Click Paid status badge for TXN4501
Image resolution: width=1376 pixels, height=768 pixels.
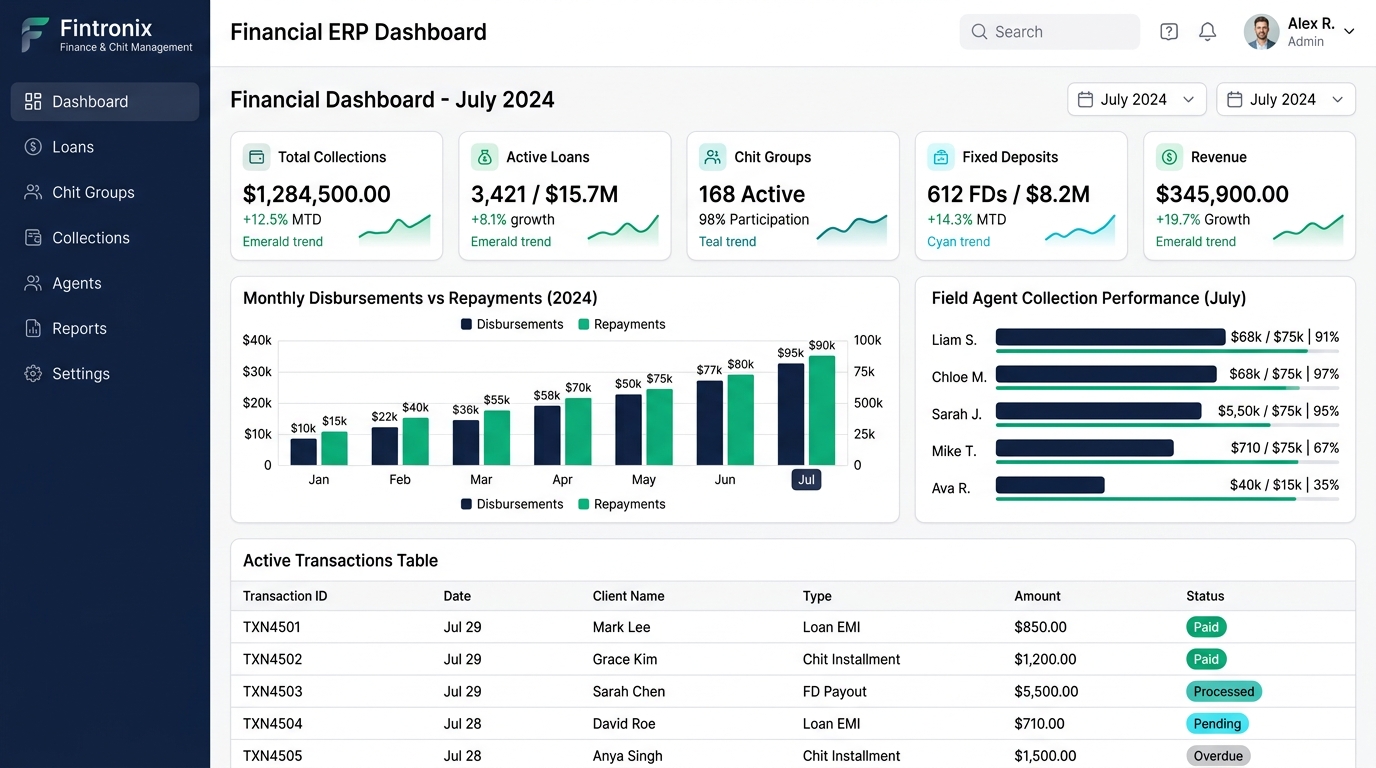click(1206, 627)
